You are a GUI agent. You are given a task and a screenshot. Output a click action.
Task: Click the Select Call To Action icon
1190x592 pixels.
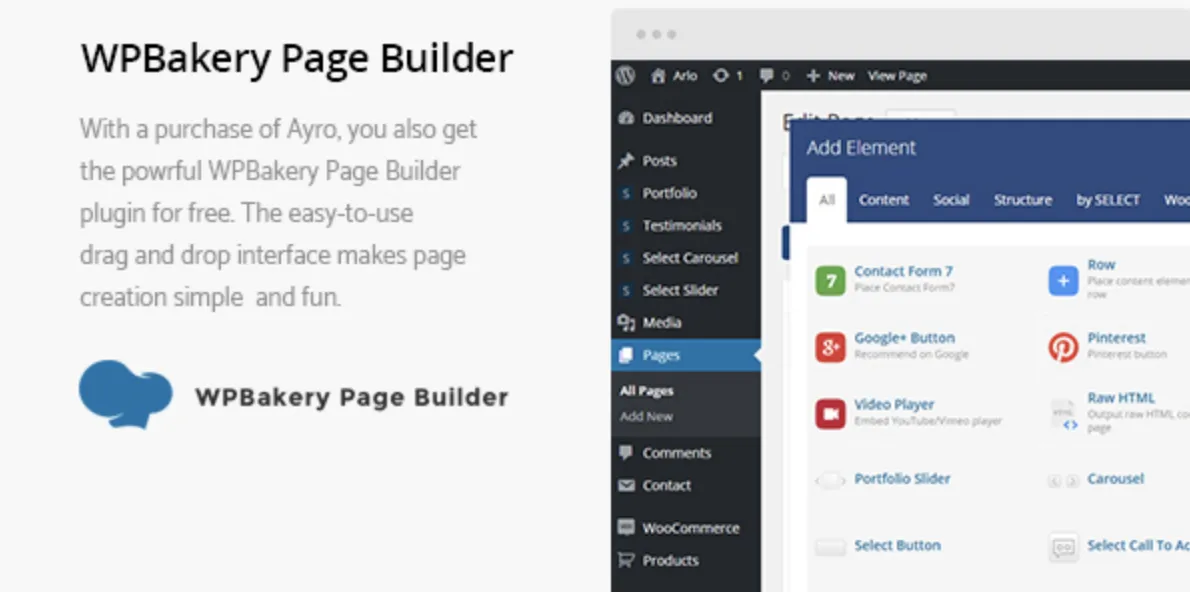point(1063,547)
